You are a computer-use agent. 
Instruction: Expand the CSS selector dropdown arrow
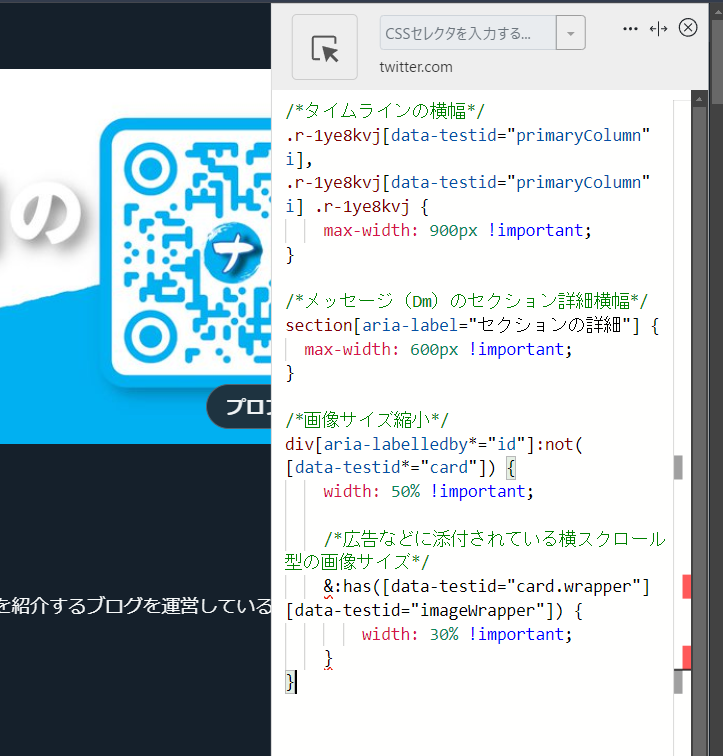[x=570, y=33]
